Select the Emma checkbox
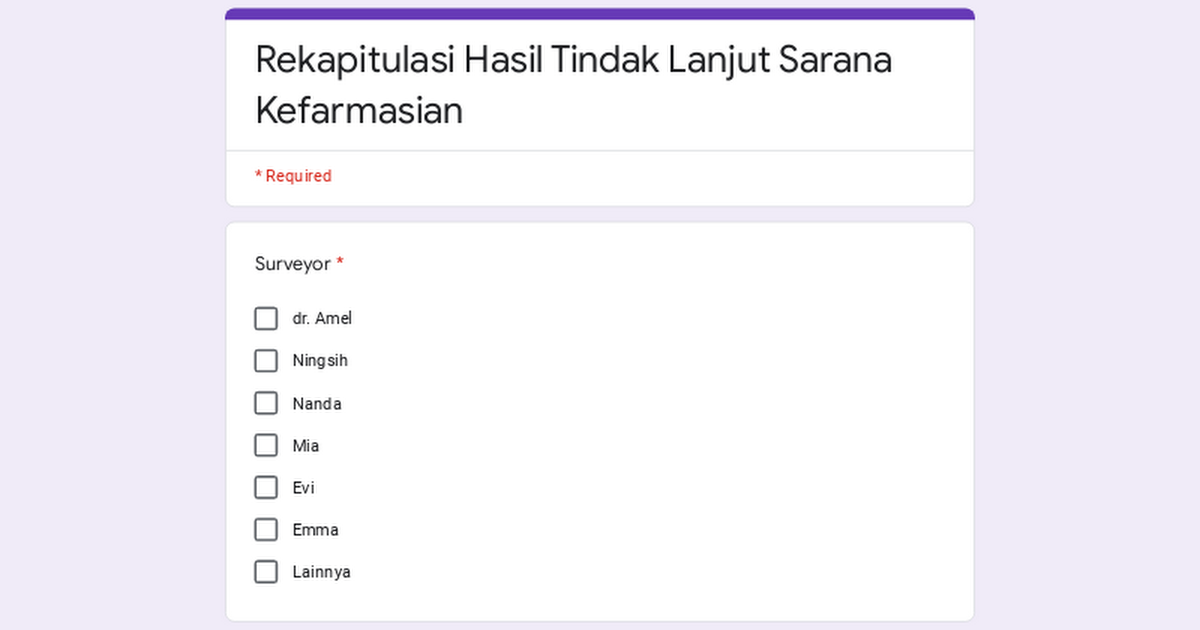 (x=265, y=529)
